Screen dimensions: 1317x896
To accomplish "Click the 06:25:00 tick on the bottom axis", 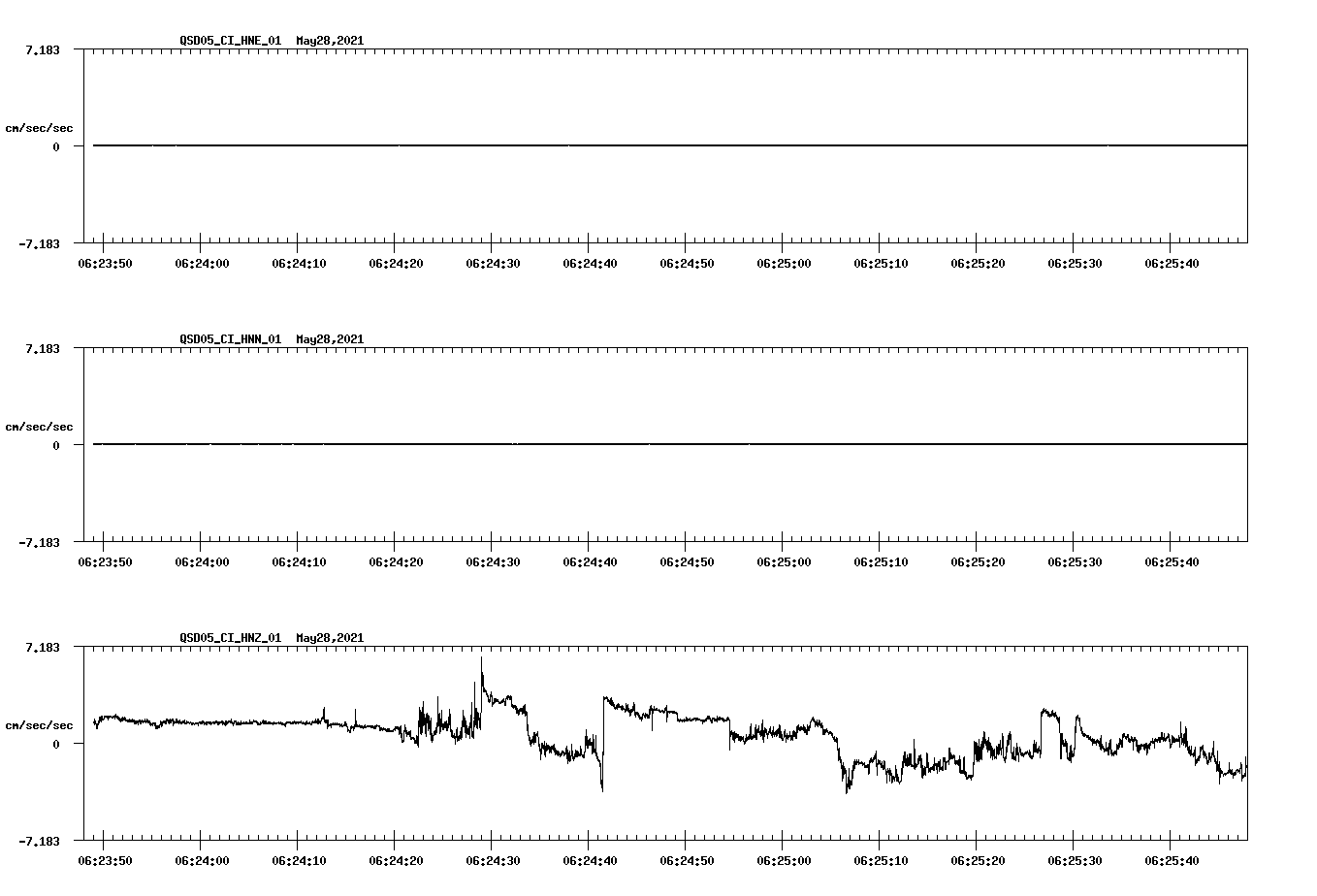I will [x=785, y=859].
